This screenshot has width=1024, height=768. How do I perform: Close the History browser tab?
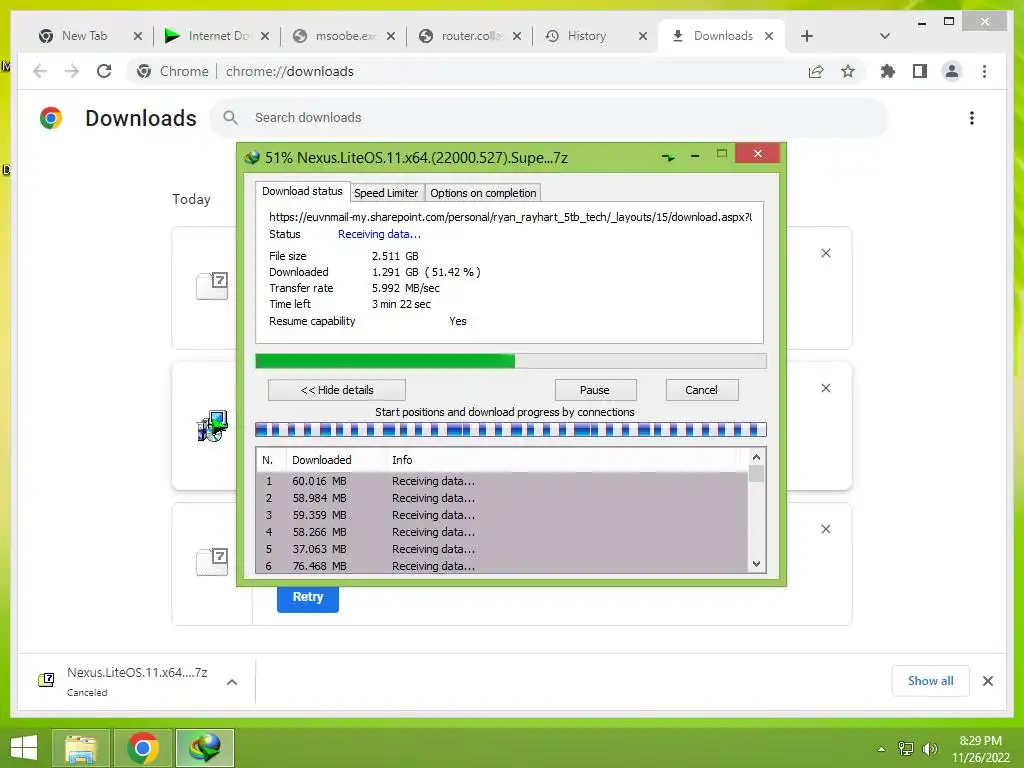tap(643, 36)
